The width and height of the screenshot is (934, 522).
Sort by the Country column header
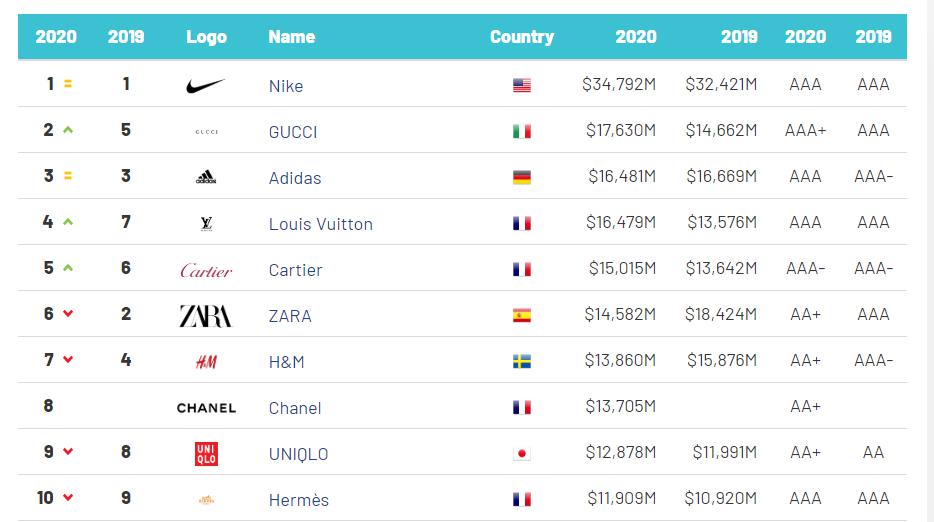click(521, 37)
